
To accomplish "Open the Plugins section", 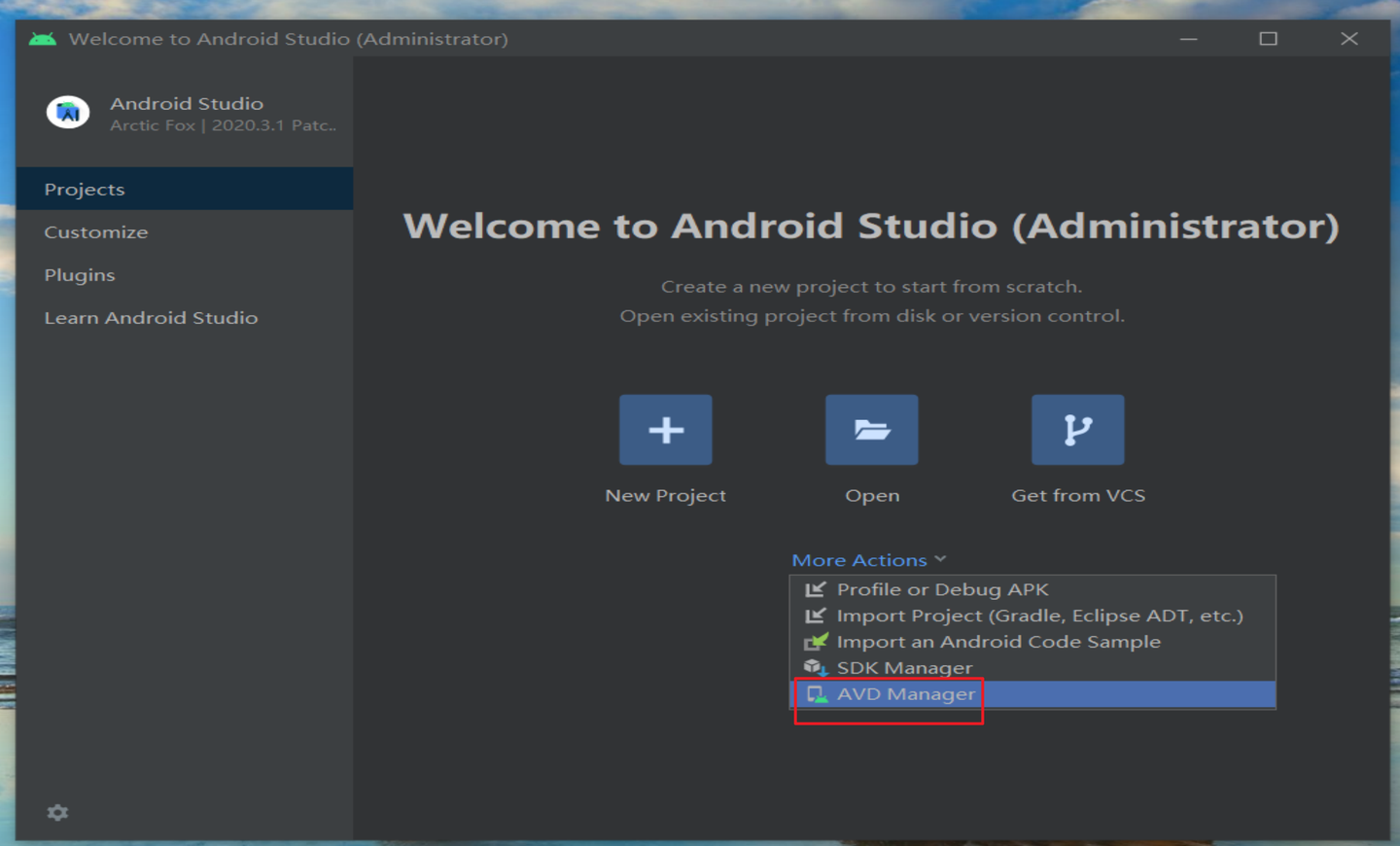I will (79, 274).
